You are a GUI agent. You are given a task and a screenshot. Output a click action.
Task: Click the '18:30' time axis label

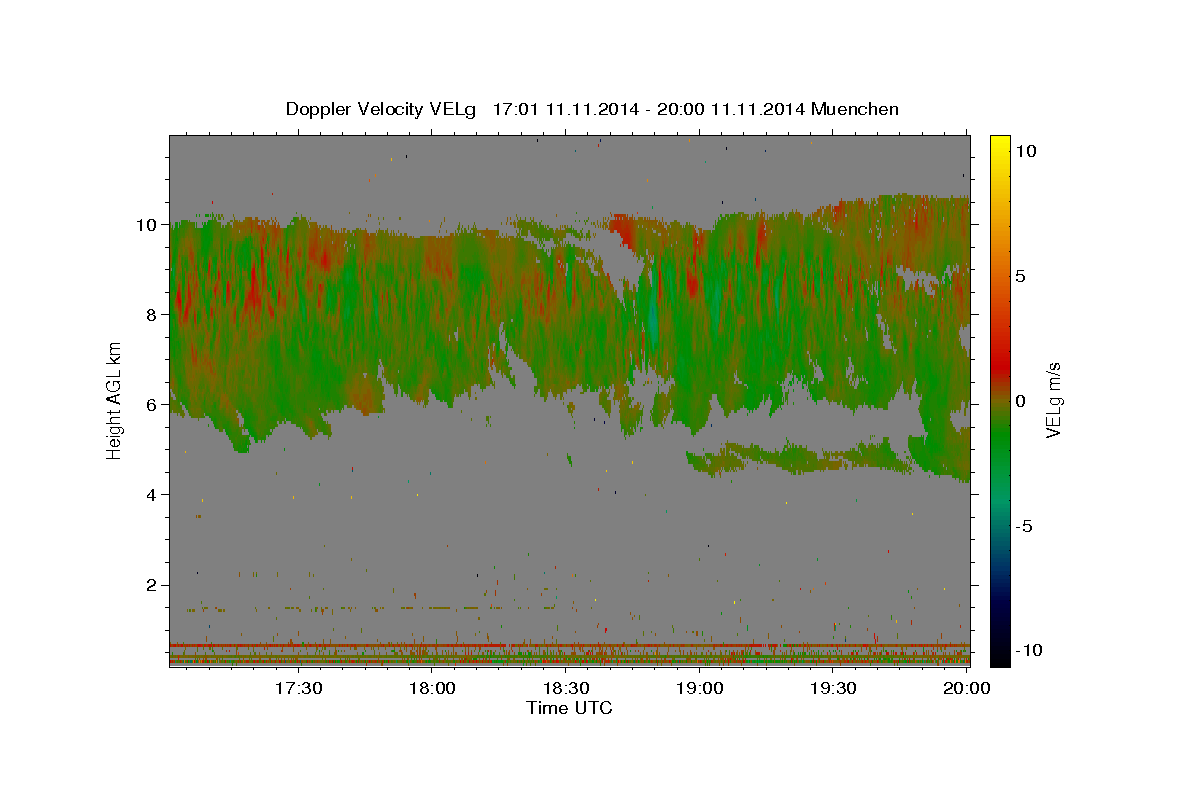pyautogui.click(x=566, y=689)
